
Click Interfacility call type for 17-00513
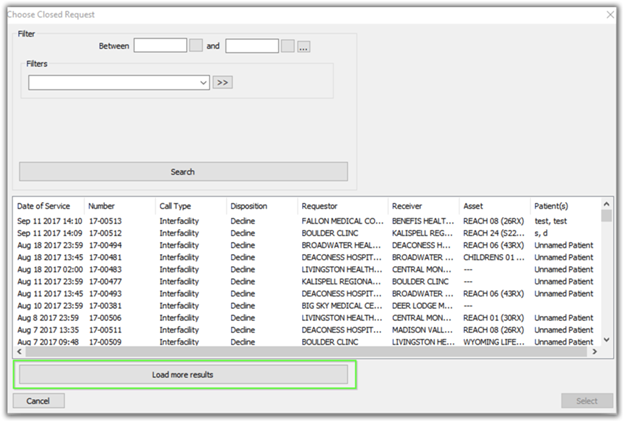179,221
